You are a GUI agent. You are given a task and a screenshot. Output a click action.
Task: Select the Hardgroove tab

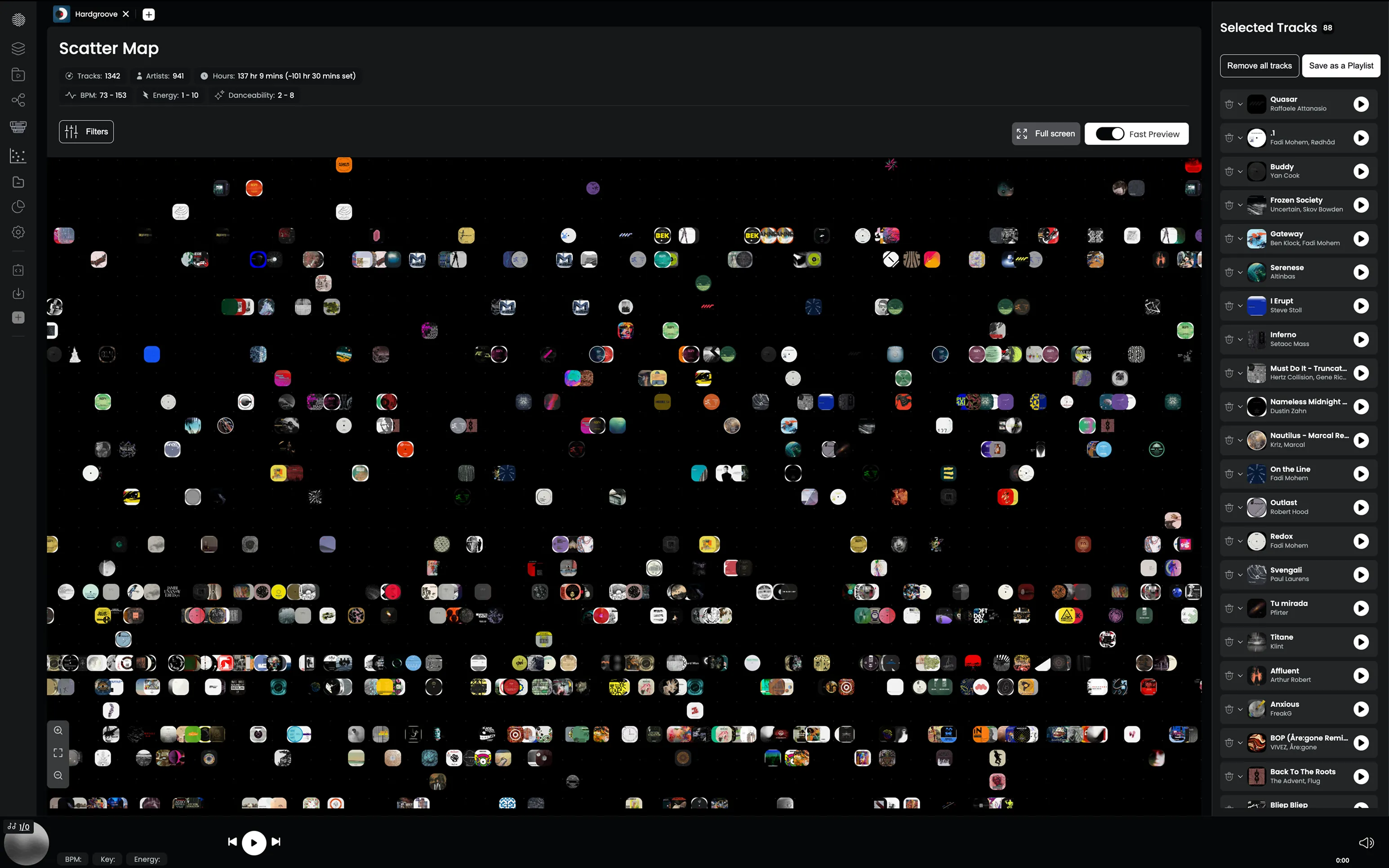click(x=95, y=14)
